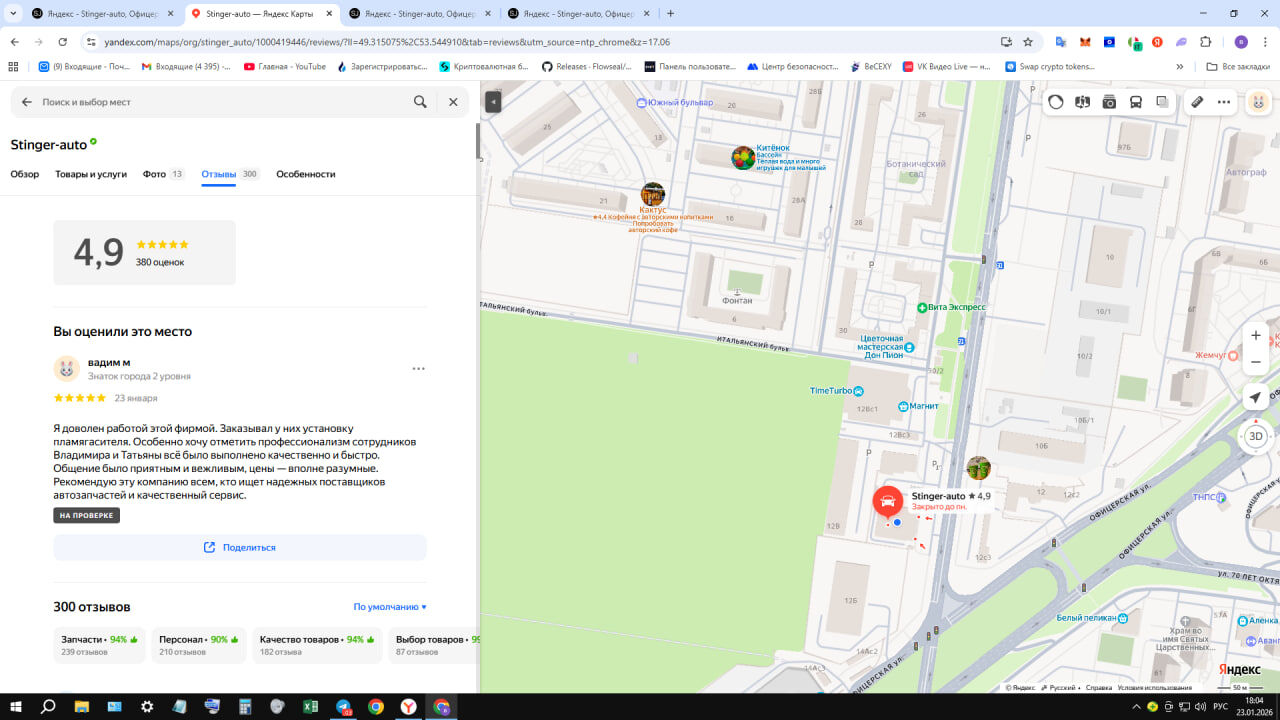Switch map to 3D view

point(1256,436)
